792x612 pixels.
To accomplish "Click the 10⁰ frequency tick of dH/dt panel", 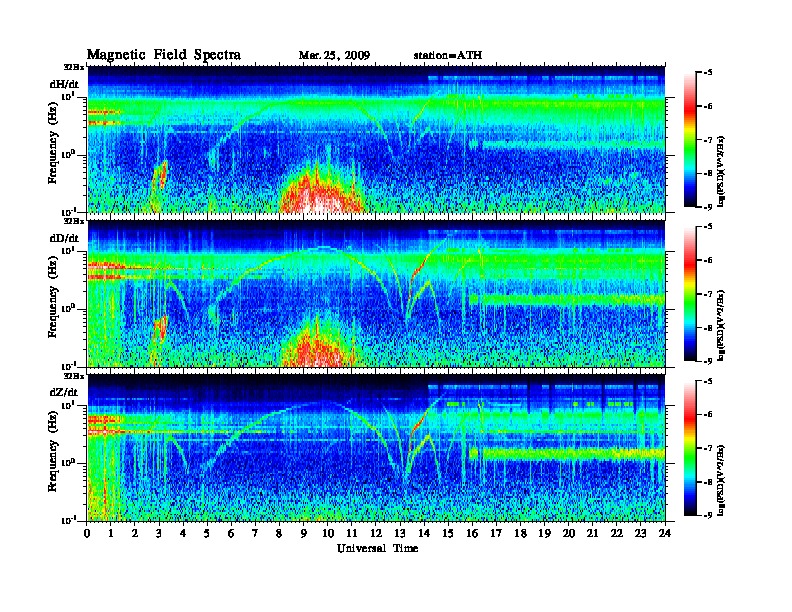I will point(68,154).
